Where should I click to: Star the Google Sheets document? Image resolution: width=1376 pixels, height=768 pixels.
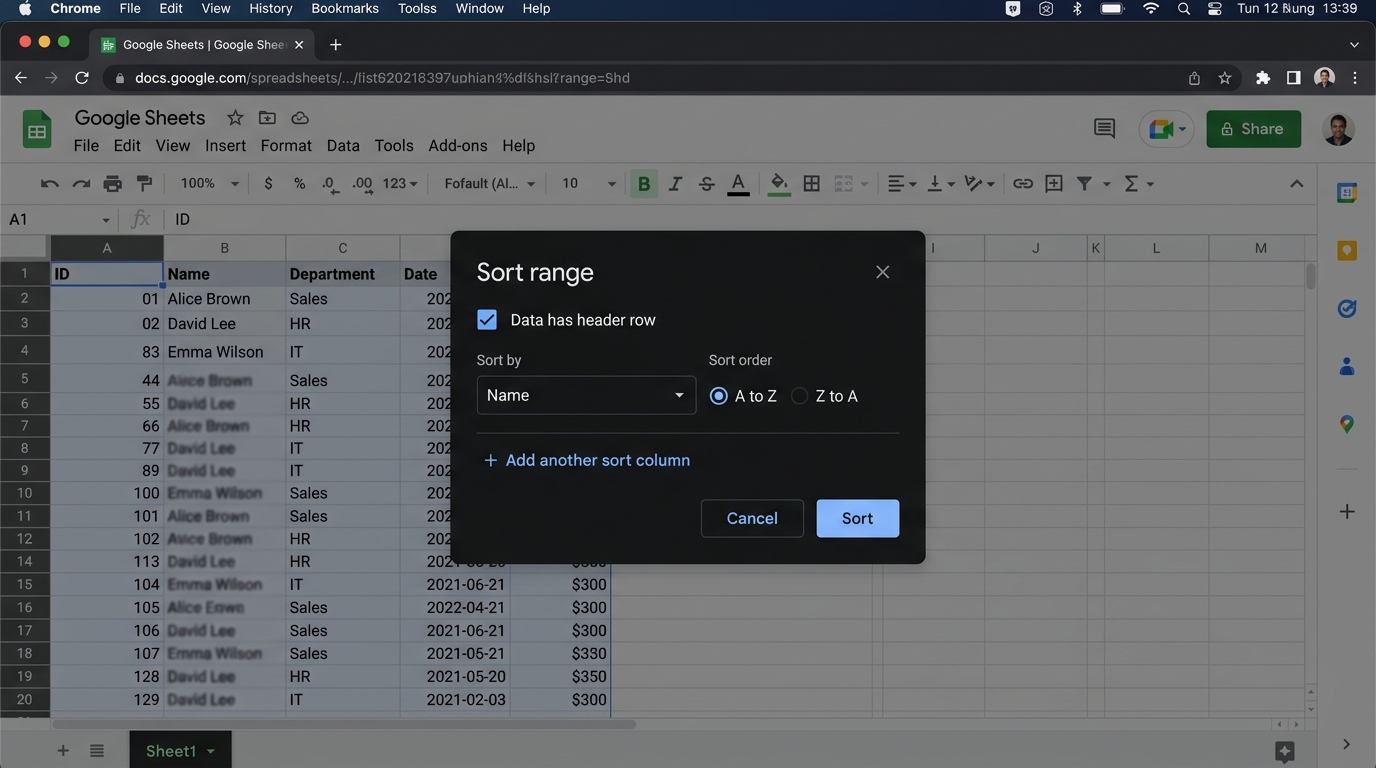pyautogui.click(x=235, y=118)
